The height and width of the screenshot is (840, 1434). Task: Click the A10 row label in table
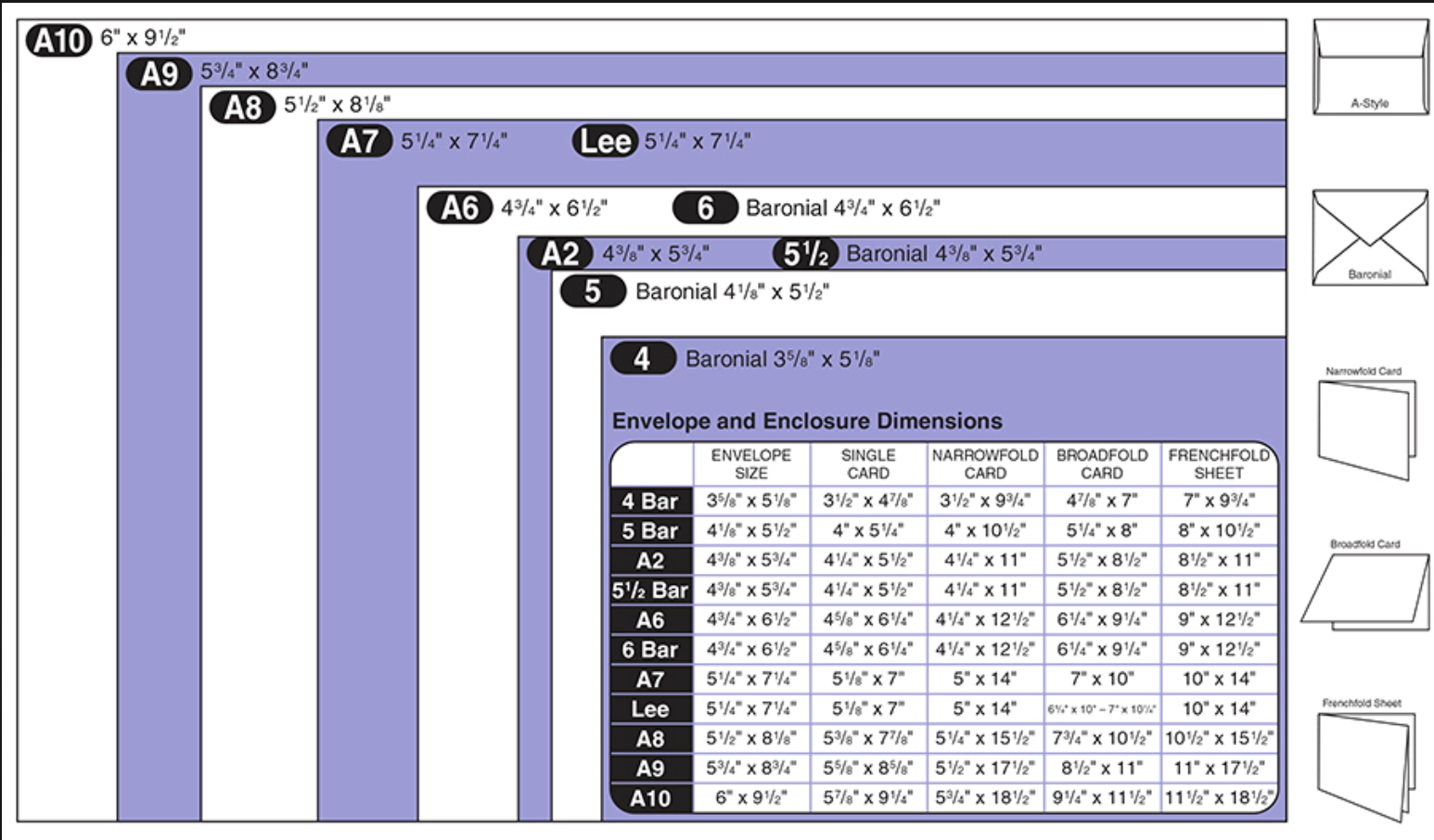click(x=651, y=798)
